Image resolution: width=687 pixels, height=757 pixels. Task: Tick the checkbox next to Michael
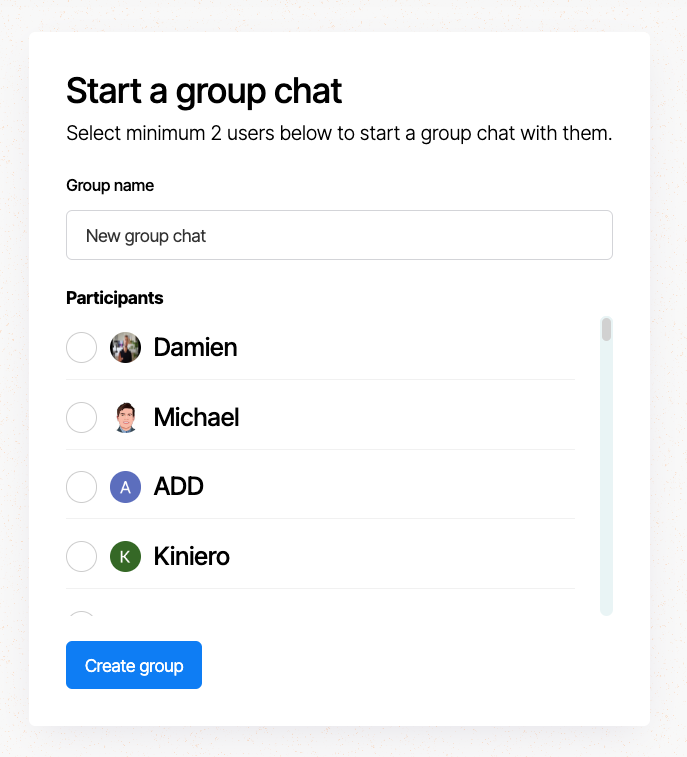(x=81, y=417)
